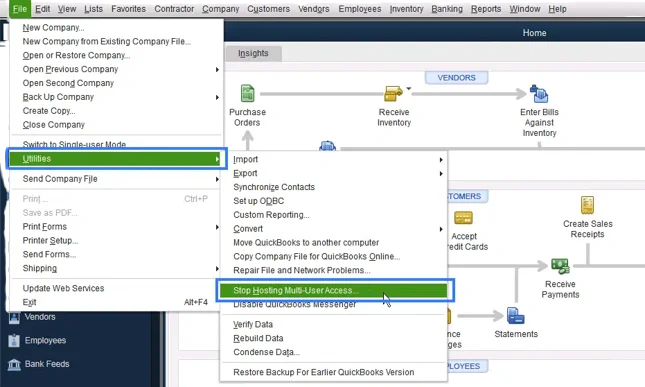Open the Lists menu
This screenshot has height=387, width=645.
93,9
